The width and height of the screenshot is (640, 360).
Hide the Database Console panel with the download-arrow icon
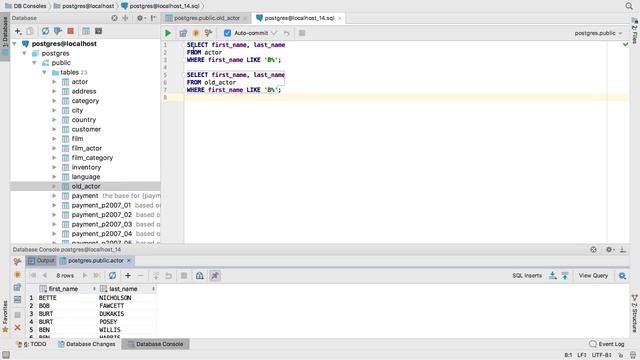click(623, 249)
